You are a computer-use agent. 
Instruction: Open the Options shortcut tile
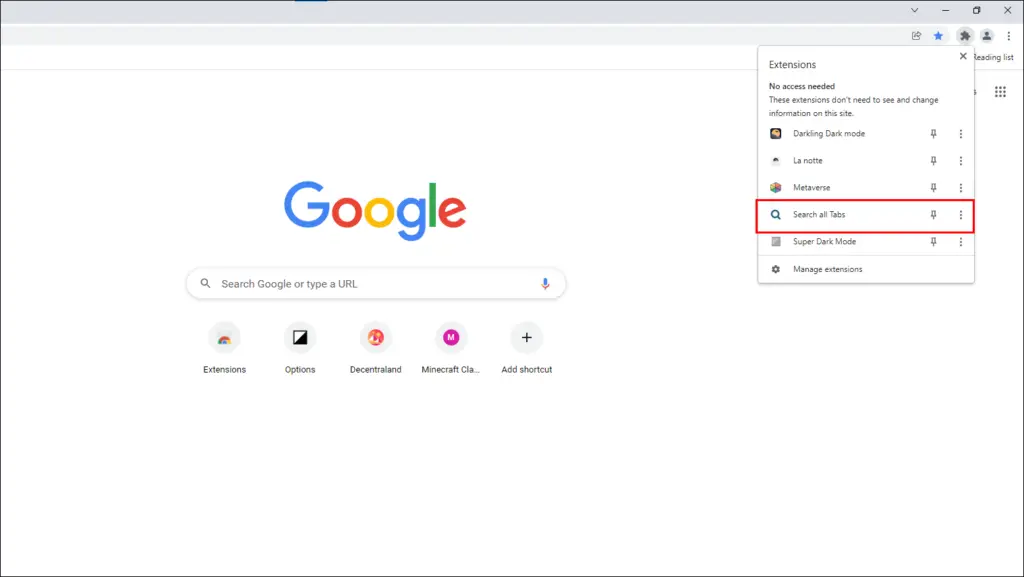[x=300, y=349]
